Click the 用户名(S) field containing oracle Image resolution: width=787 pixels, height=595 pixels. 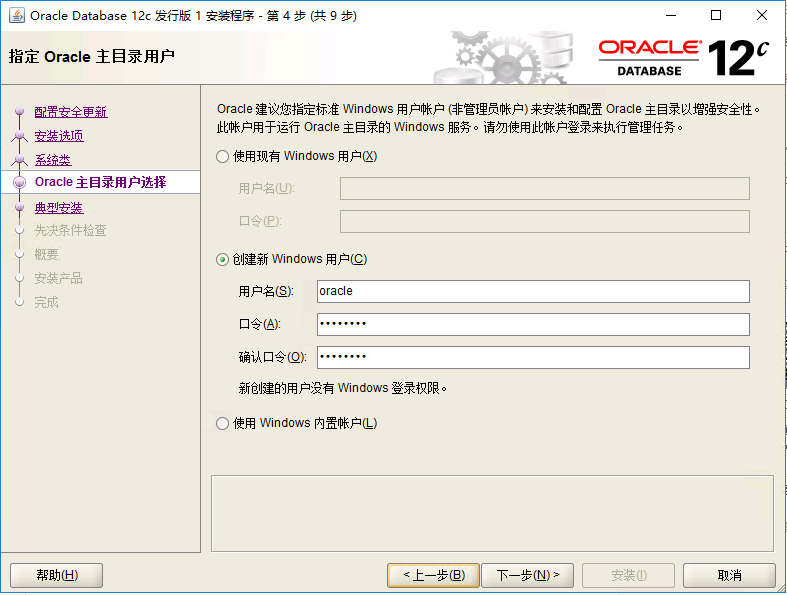coord(533,291)
